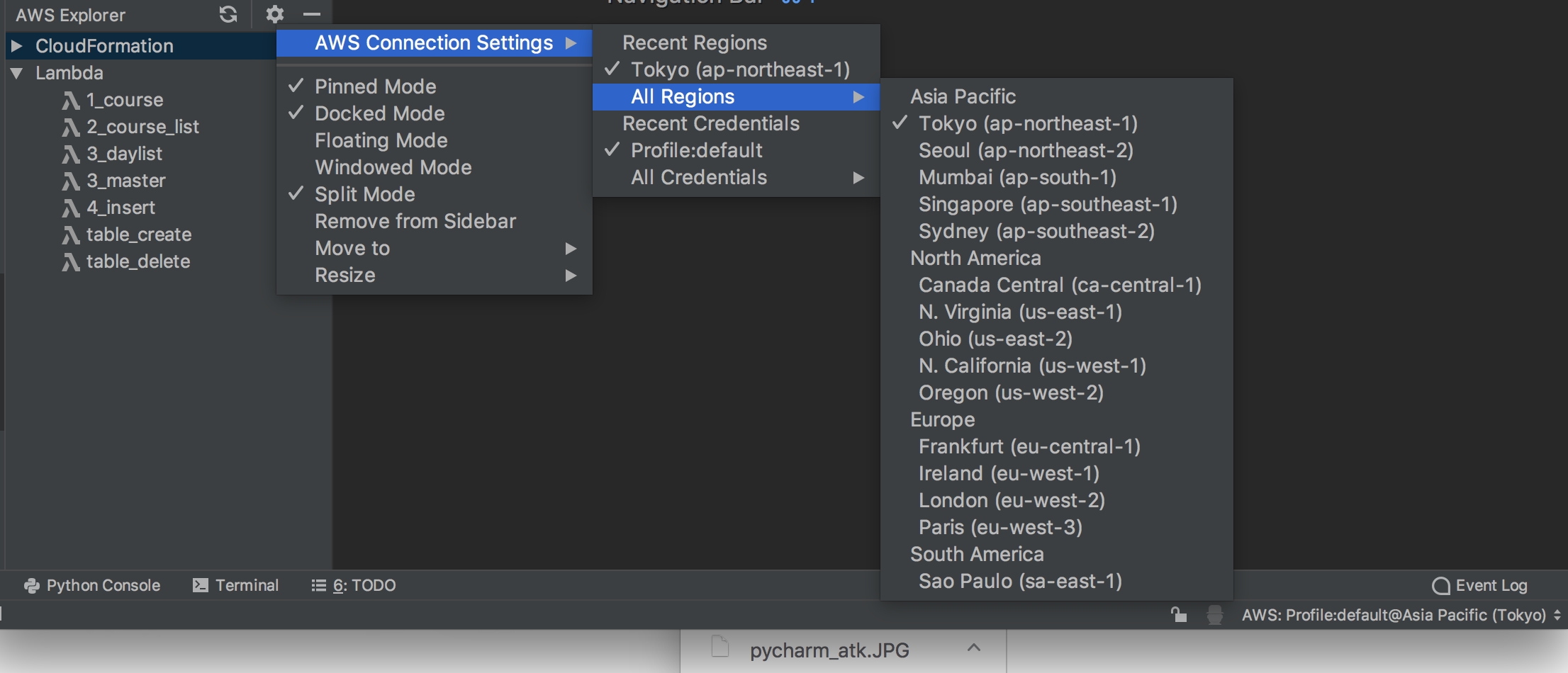Click the inspector hat icon in status bar
This screenshot has width=1568, height=673.
1214,614
